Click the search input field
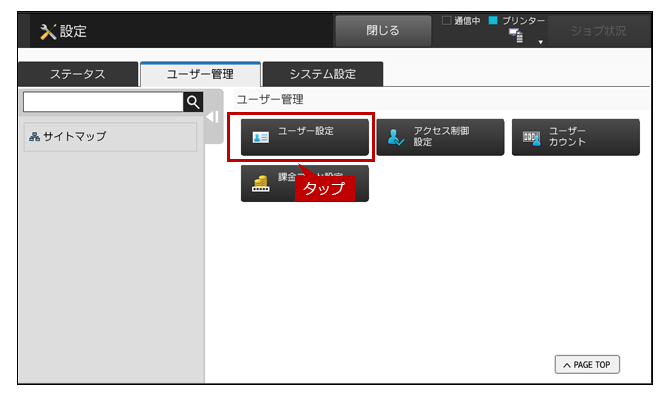This screenshot has width=670, height=396. coord(103,102)
